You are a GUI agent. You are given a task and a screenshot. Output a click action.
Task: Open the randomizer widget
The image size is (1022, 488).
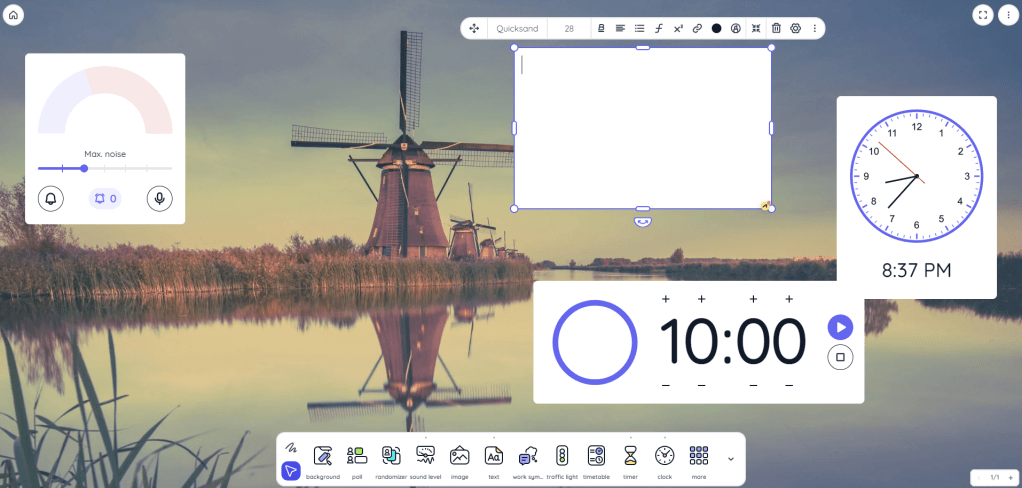390,457
